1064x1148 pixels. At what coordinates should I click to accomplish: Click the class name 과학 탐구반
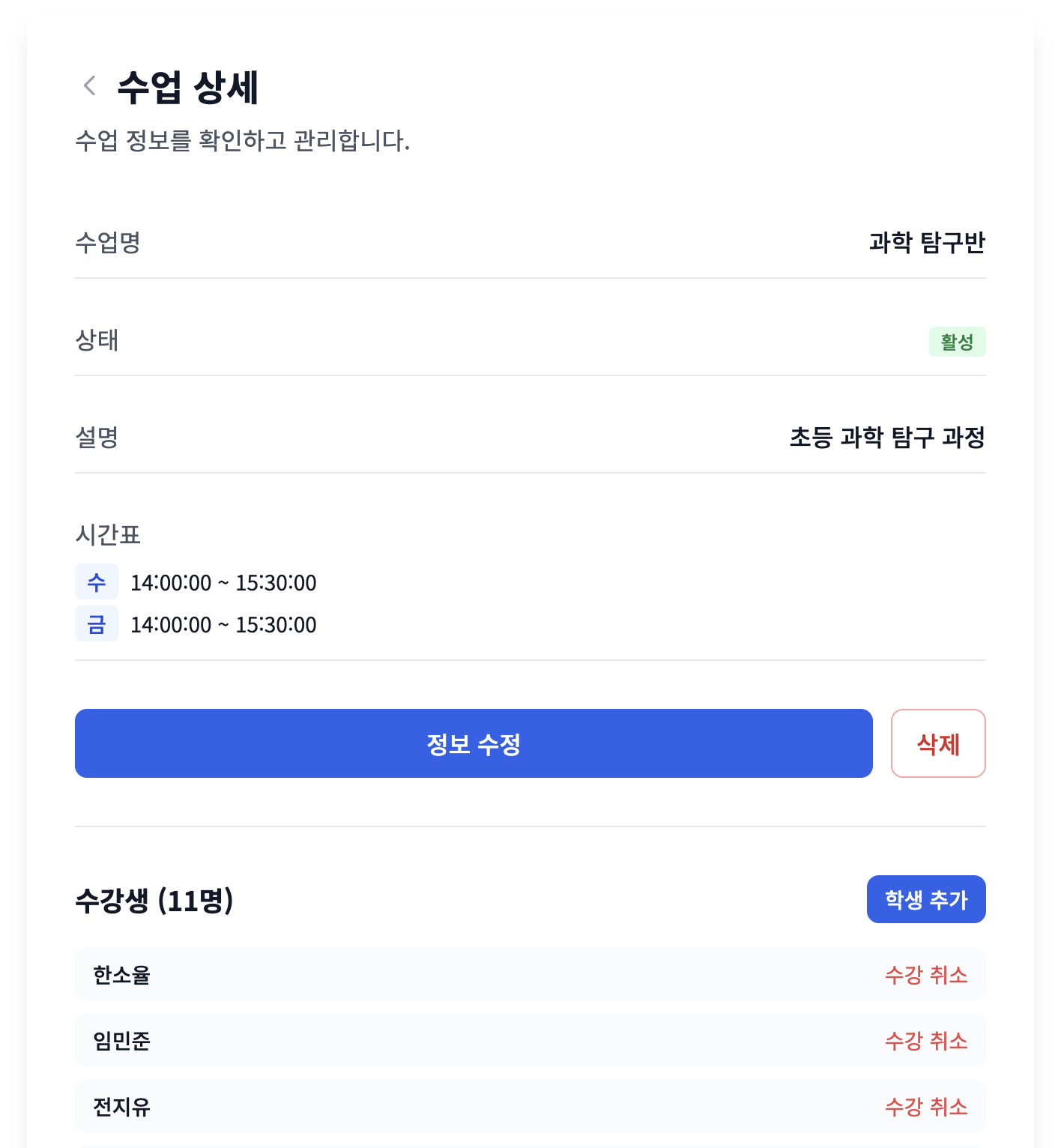pos(927,242)
